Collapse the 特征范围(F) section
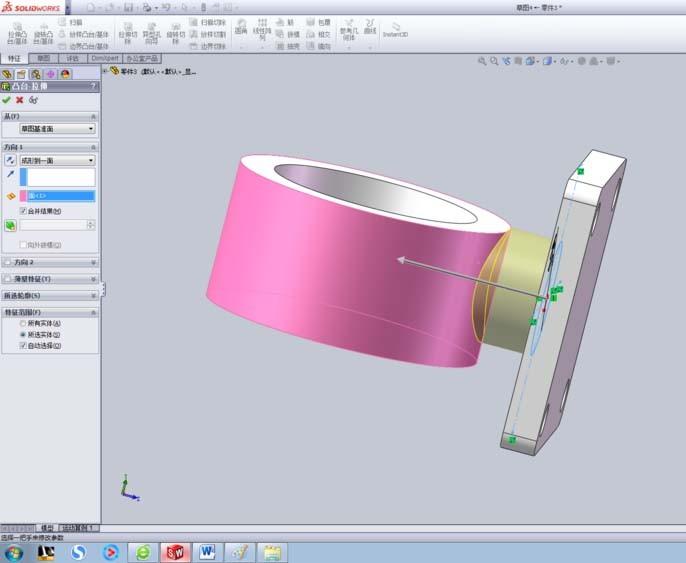 click(93, 312)
